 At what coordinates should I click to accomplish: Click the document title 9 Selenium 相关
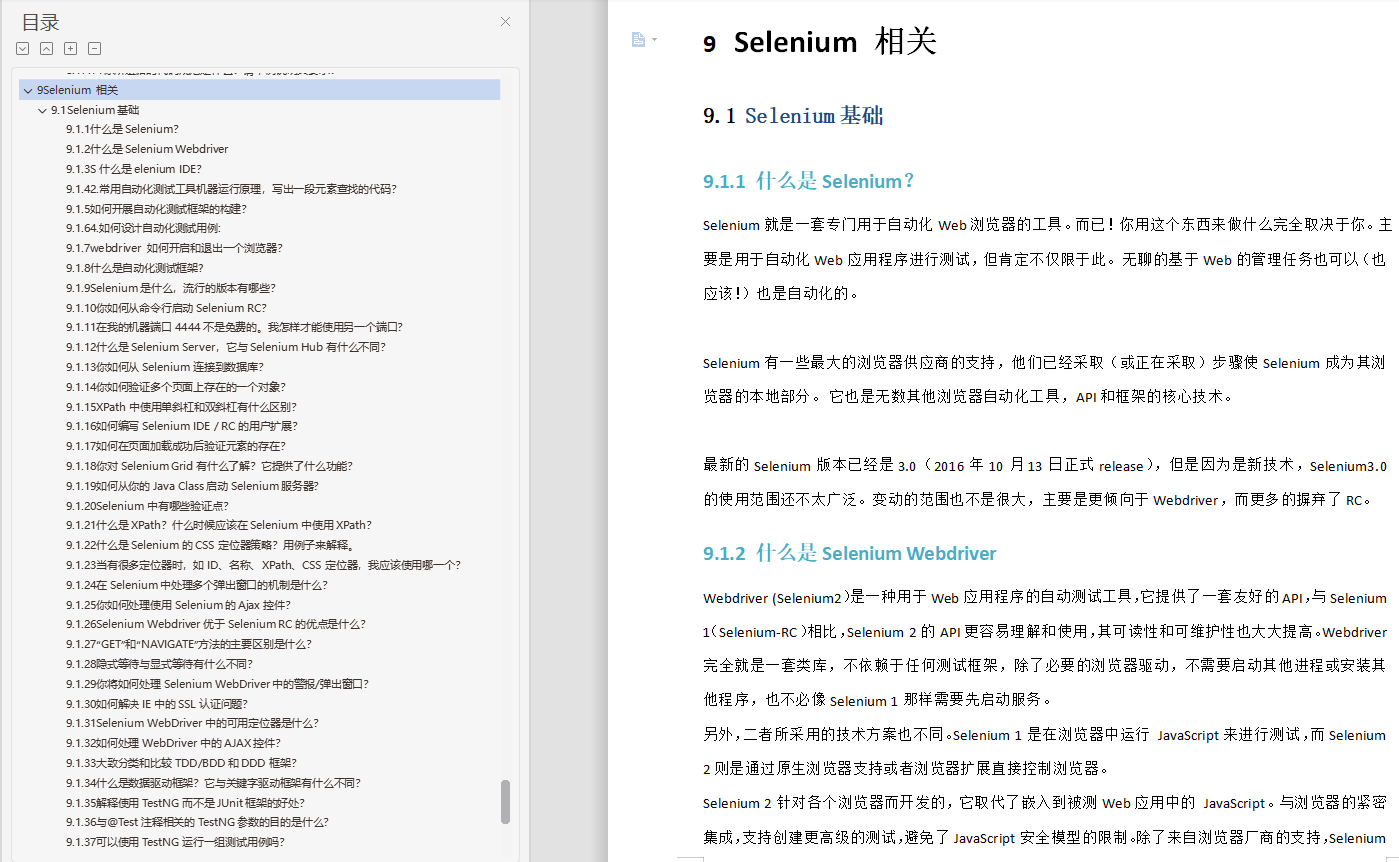[x=820, y=42]
